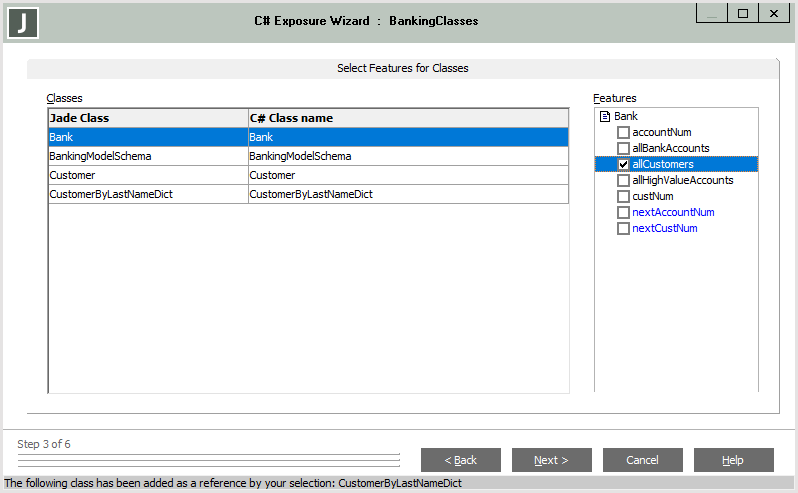Screen dimensions: 798x493
Task: Click the Jade Class column header
Action: 148,118
